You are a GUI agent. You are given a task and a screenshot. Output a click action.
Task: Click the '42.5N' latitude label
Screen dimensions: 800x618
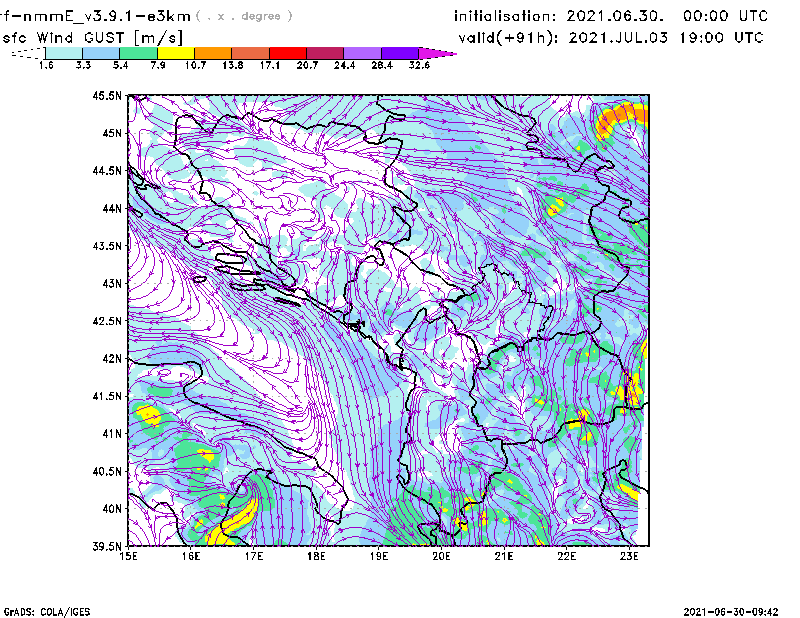click(108, 321)
